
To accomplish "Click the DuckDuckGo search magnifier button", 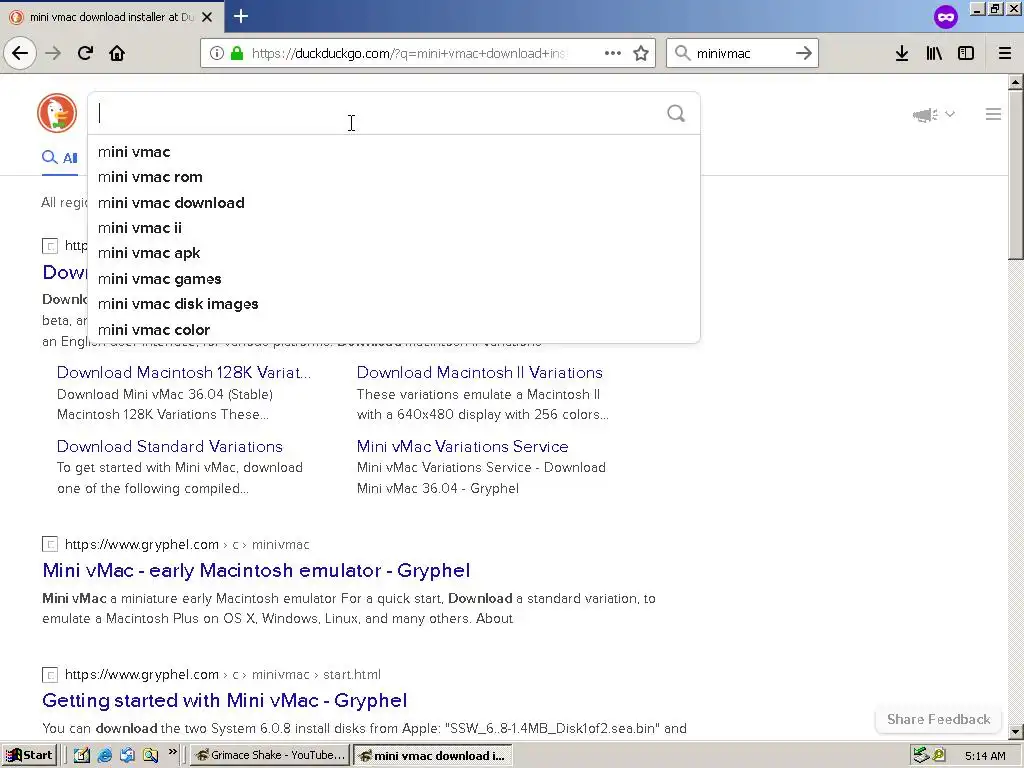I will [x=676, y=114].
